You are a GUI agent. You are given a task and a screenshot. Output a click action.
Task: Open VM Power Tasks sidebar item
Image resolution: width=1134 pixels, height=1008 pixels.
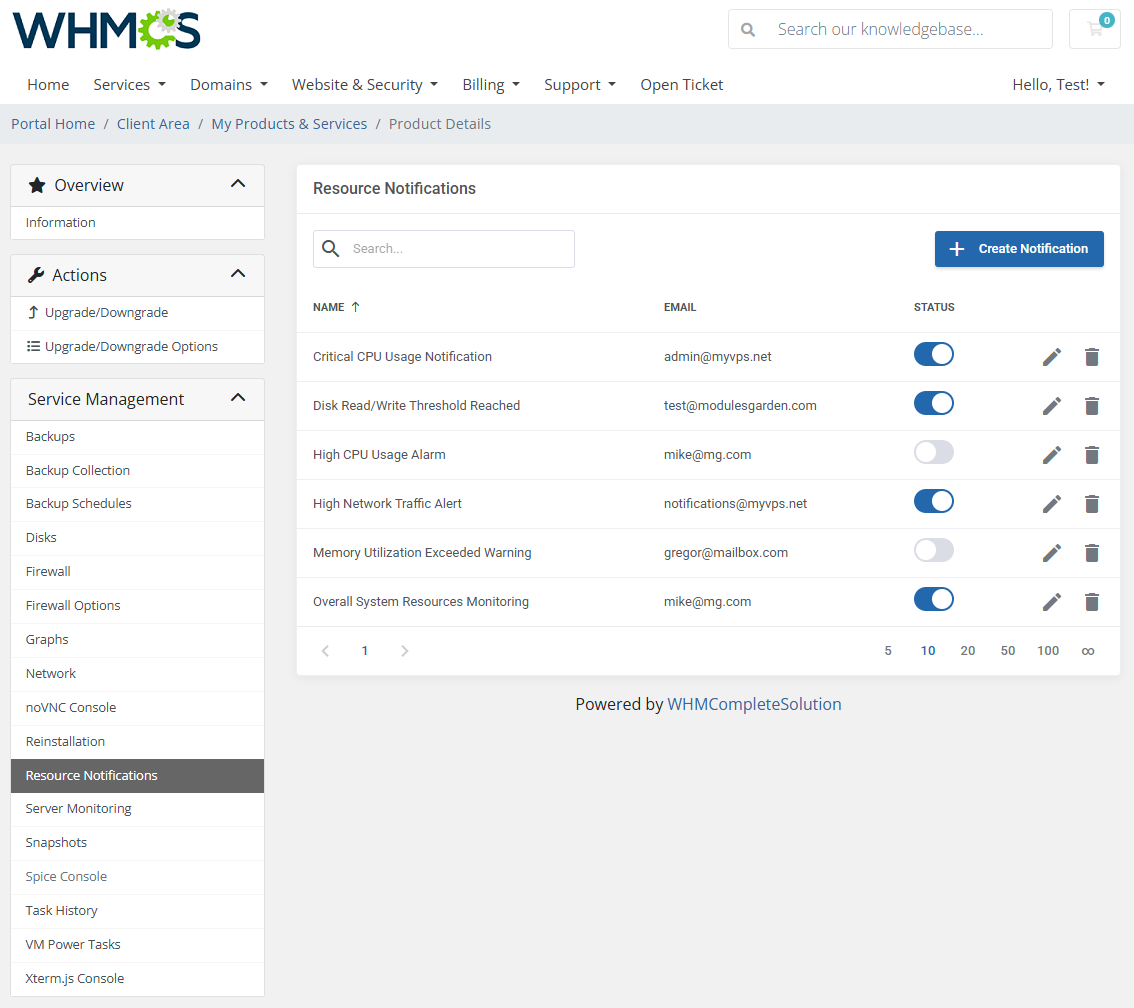[x=137, y=945]
